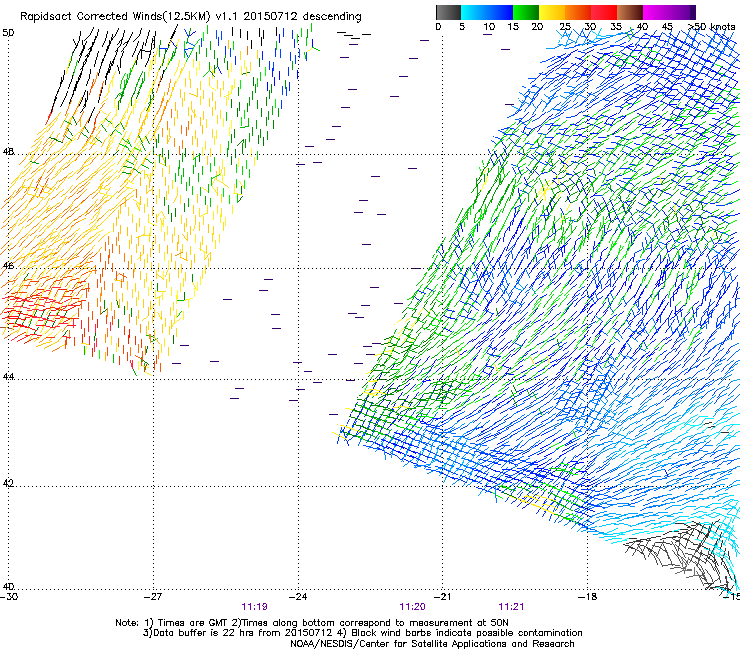Screen dimensions: 740x650
Task: Click the latitude label 40
Action: coord(8,586)
